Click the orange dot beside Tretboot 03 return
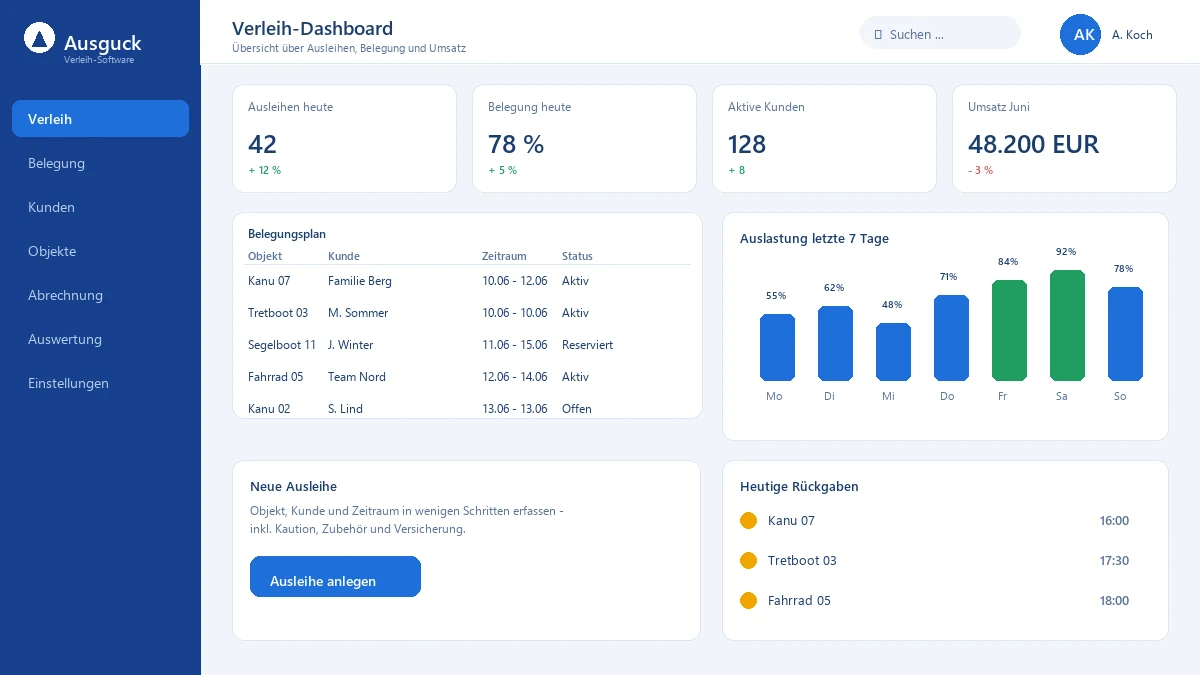This screenshot has width=1200, height=675. point(748,560)
